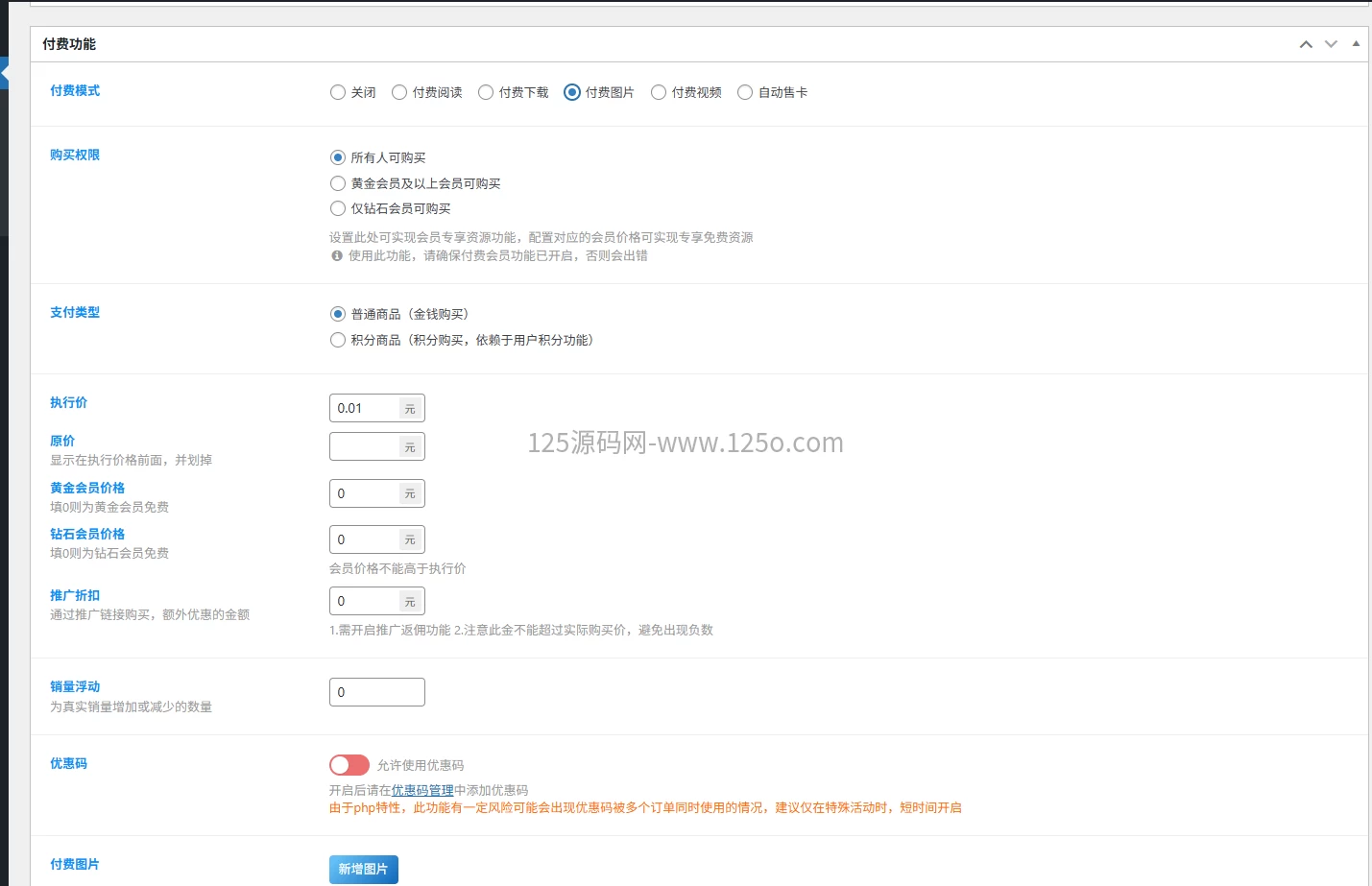This screenshot has width=1372, height=886.
Task: Click the info icon below 购买权限 note
Action: click(x=335, y=256)
